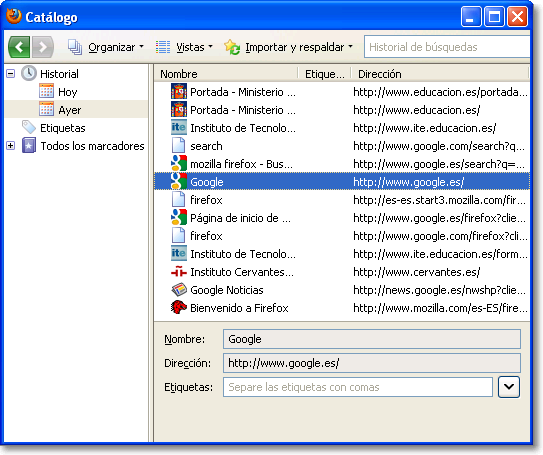Sort by the Etique... column header
Screen dimensions: 543x455
coord(325,74)
